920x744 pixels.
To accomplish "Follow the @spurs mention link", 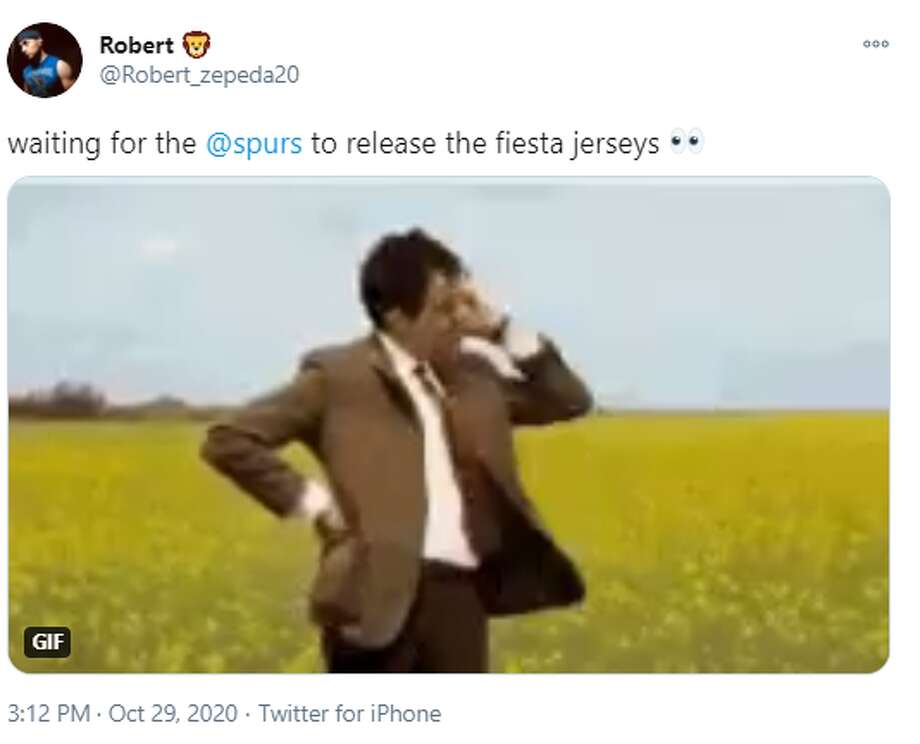I will (x=254, y=144).
